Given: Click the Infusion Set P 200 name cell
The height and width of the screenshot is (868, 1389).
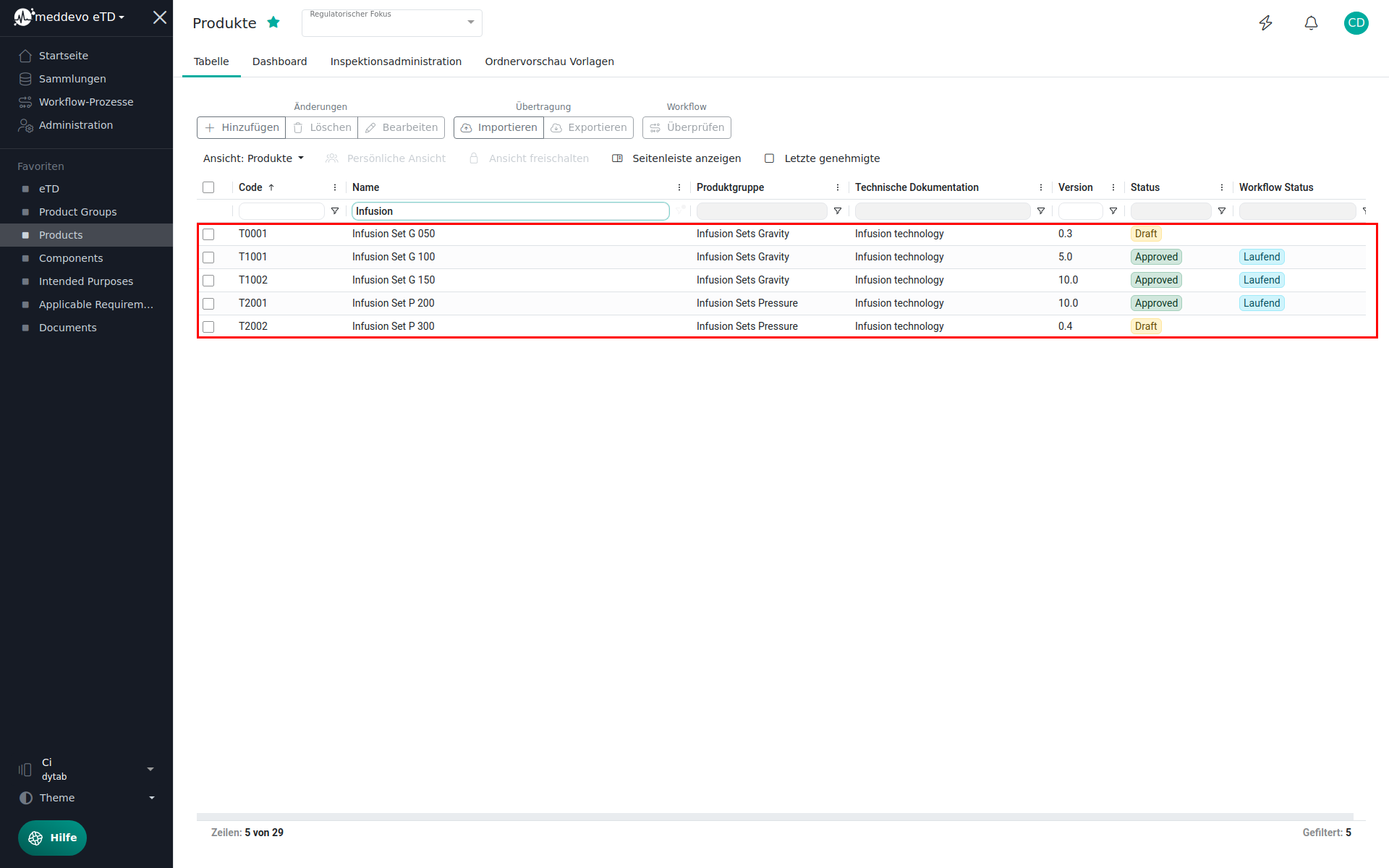Looking at the screenshot, I should click(x=394, y=303).
